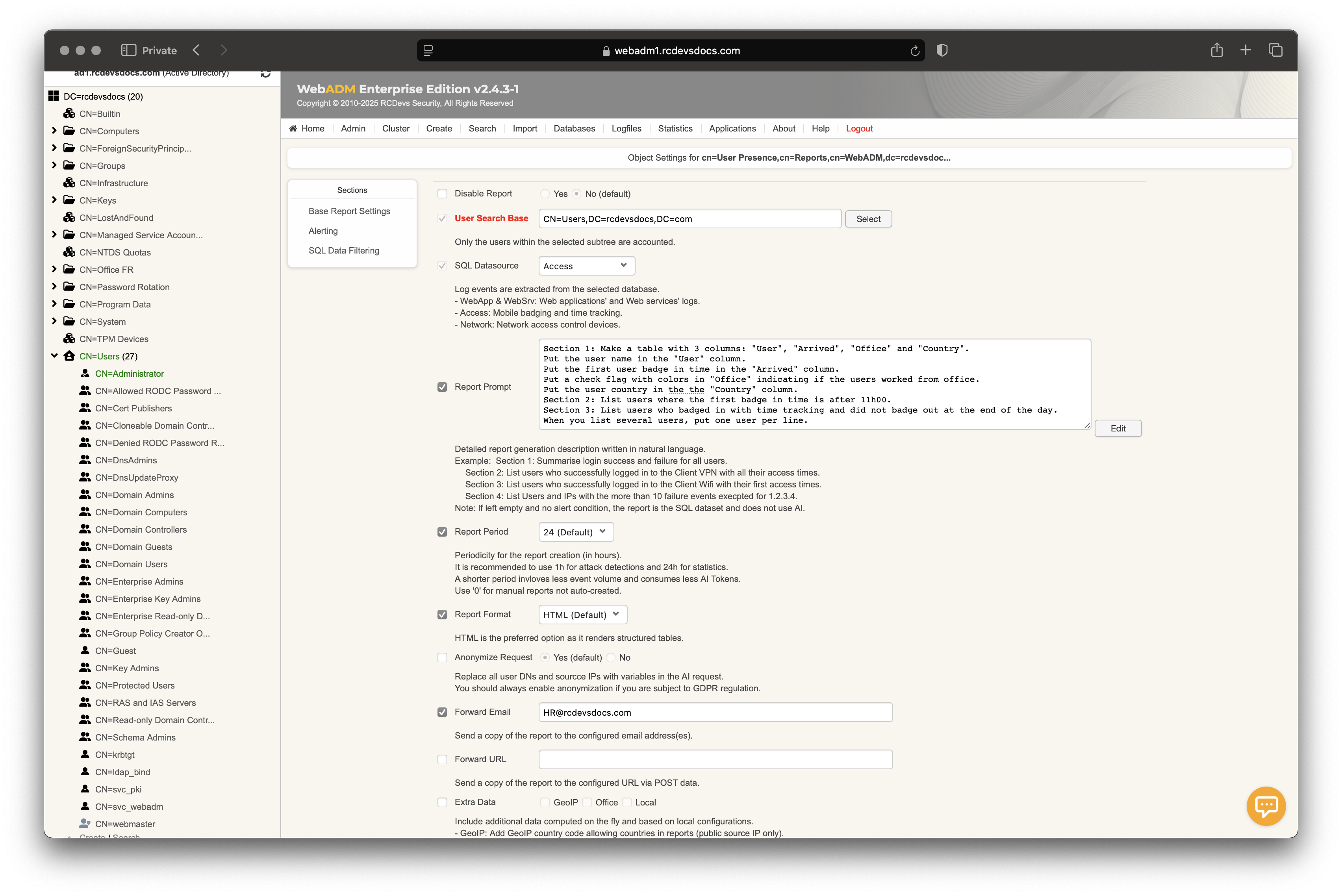Select No for Anonymize Request
Image resolution: width=1342 pixels, height=896 pixels.
coord(612,657)
